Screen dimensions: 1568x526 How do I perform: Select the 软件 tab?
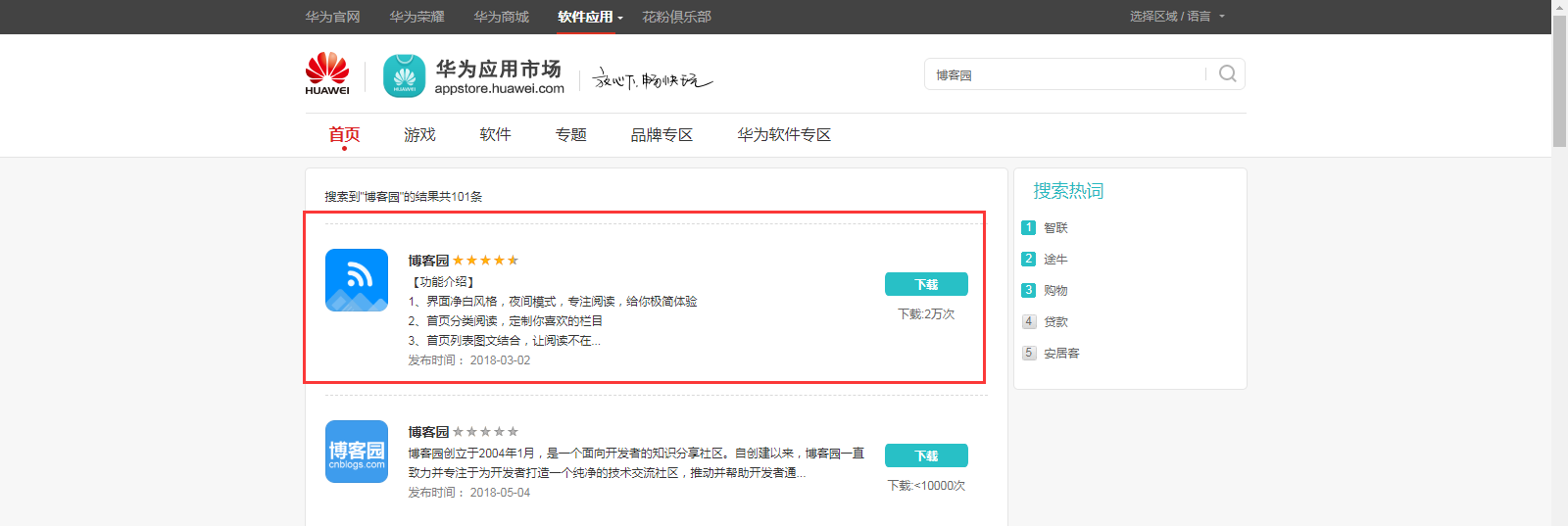tap(495, 134)
